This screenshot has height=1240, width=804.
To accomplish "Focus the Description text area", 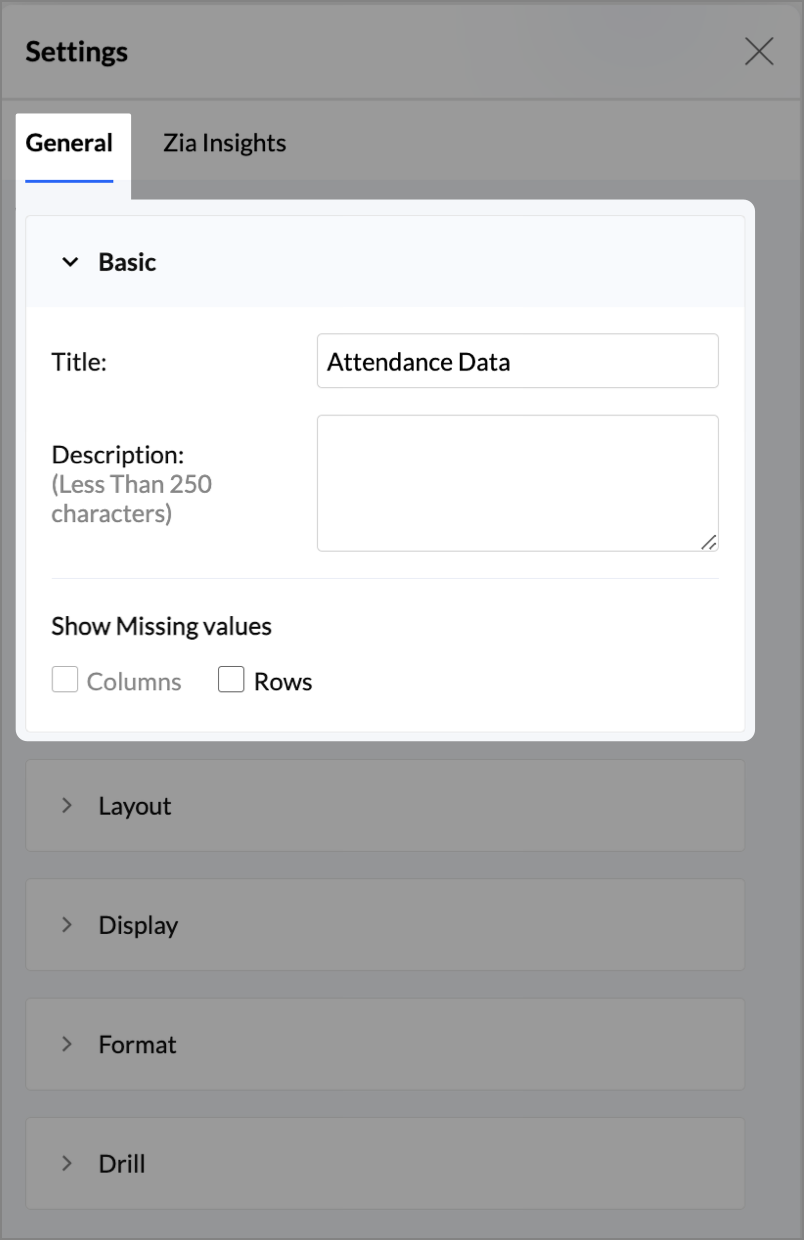I will point(517,482).
